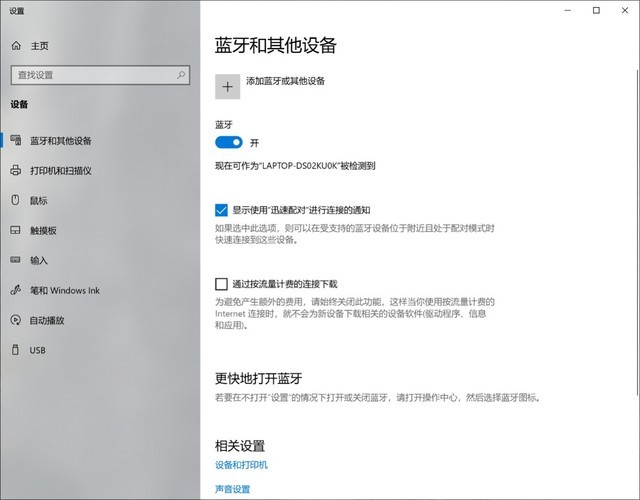Screen dimensions: 640x500
Task: Click the printer icon in sidebar
Action: (16, 170)
